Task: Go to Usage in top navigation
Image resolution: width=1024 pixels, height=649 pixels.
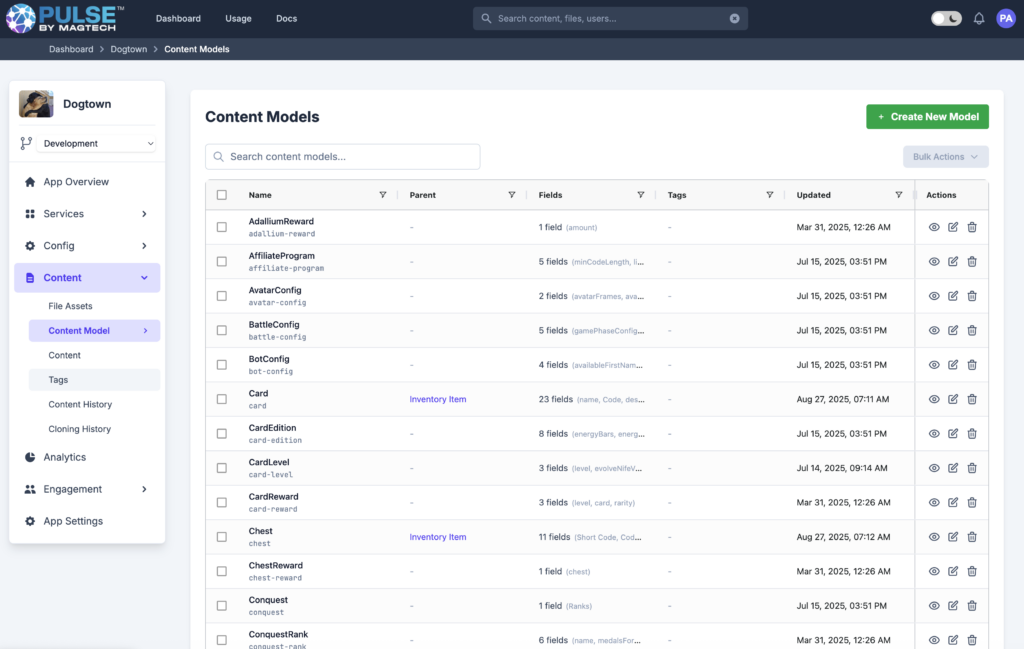Action: tap(238, 18)
